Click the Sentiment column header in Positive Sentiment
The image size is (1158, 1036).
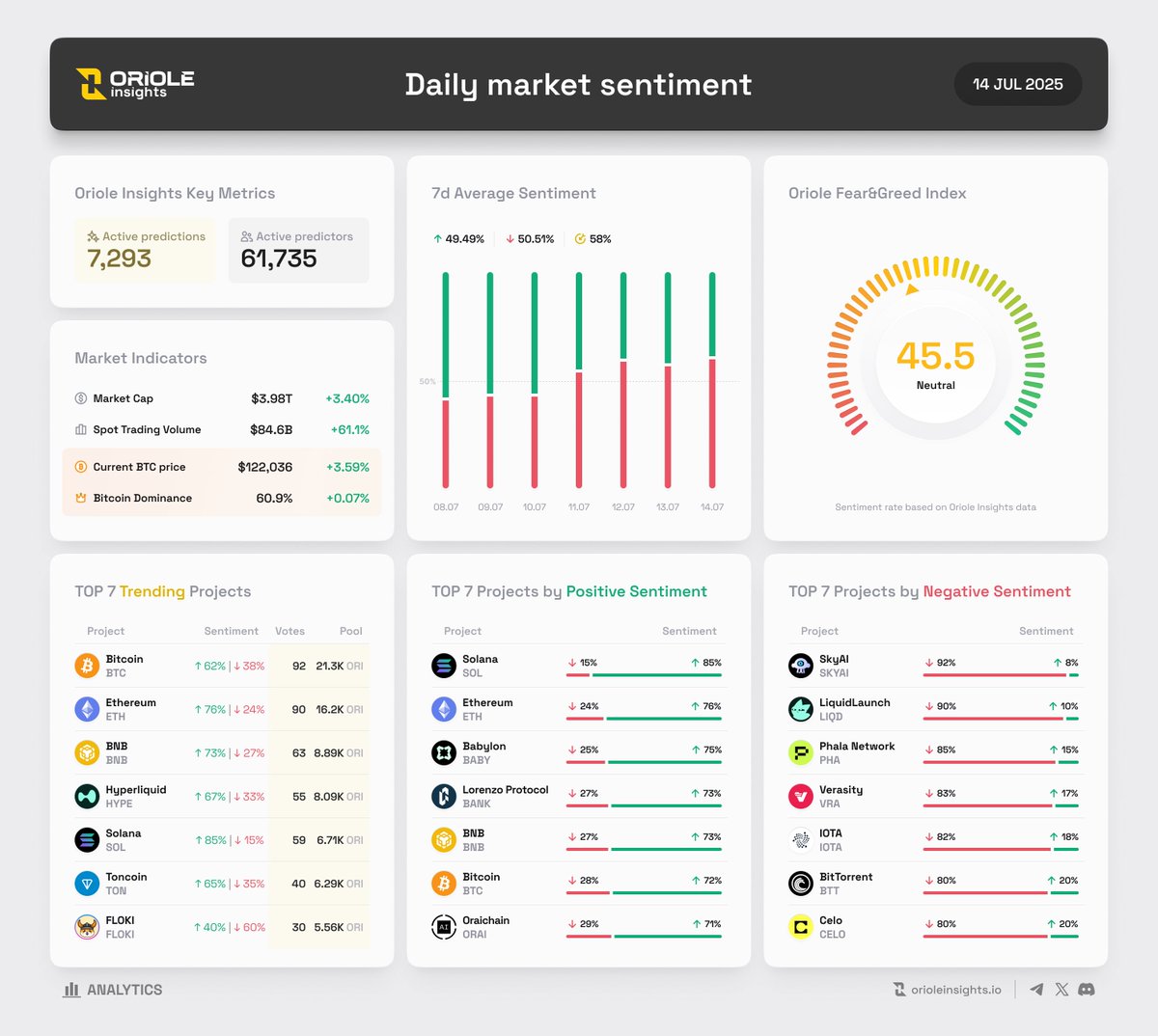click(689, 631)
